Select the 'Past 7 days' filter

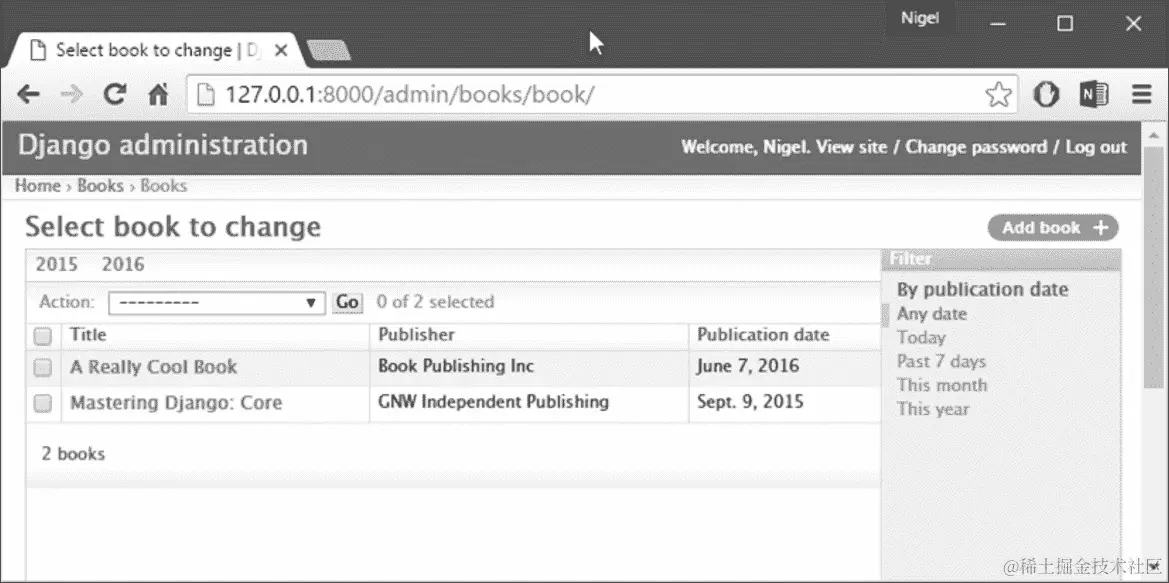coord(942,362)
